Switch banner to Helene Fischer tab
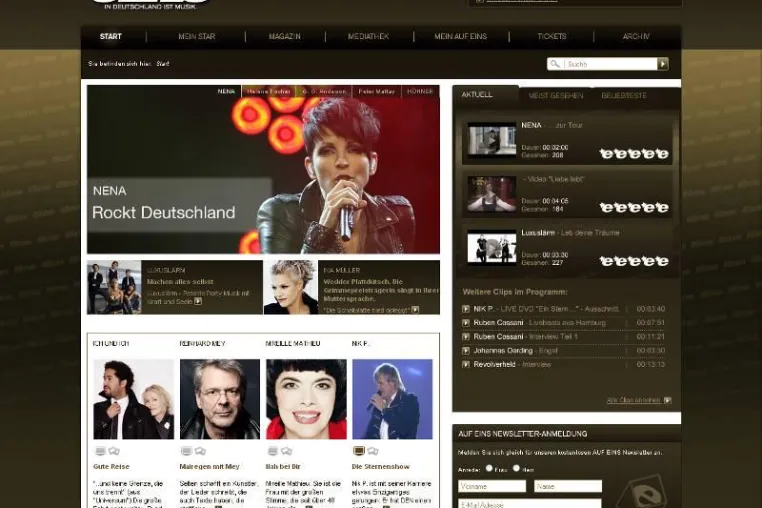762x508 pixels. (268, 91)
